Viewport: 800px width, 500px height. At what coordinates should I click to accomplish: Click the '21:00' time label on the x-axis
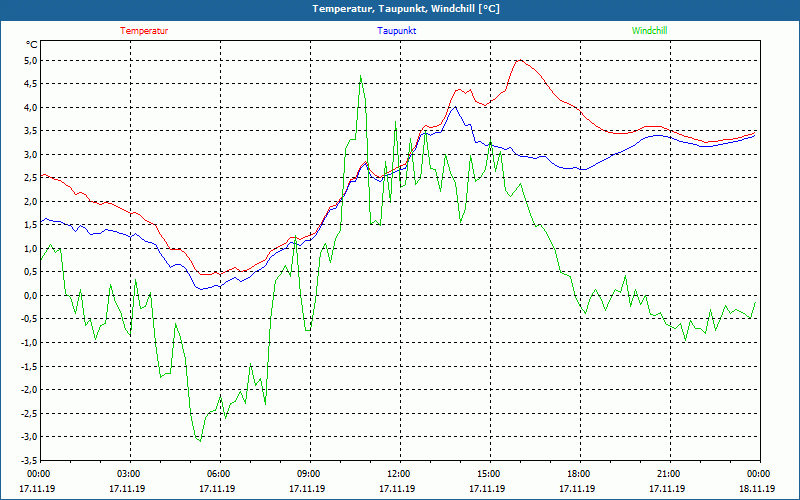(669, 474)
